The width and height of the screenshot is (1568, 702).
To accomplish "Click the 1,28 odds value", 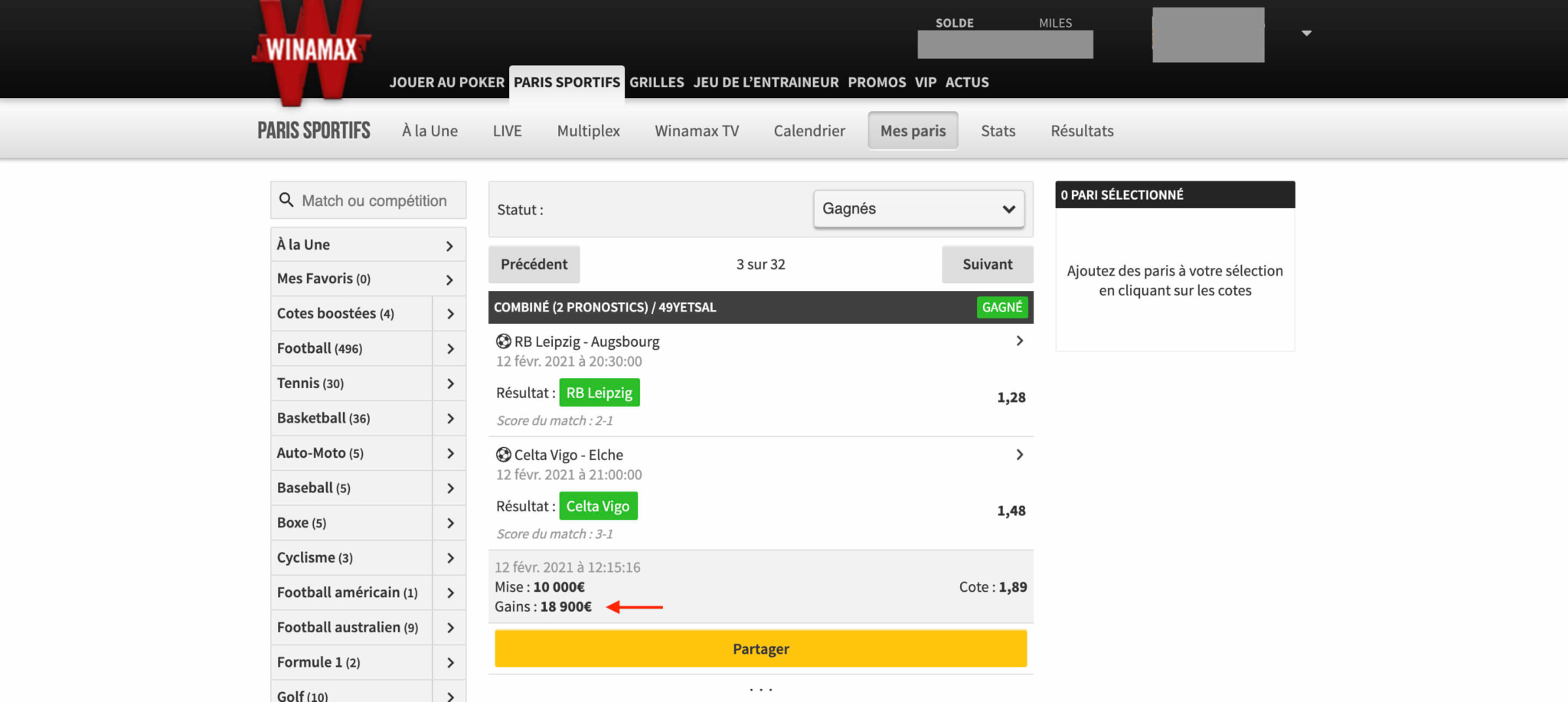I will pyautogui.click(x=1011, y=397).
